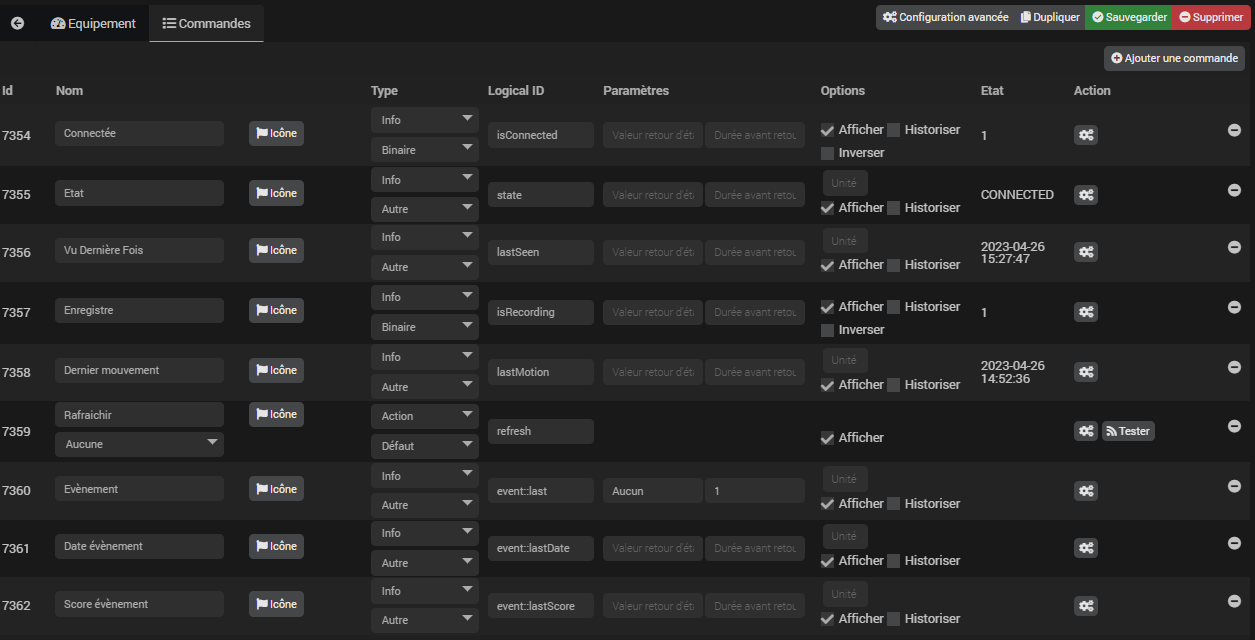The image size is (1255, 640).
Task: Toggle Inverser checkbox for Enregistre command
Action: coord(827,330)
